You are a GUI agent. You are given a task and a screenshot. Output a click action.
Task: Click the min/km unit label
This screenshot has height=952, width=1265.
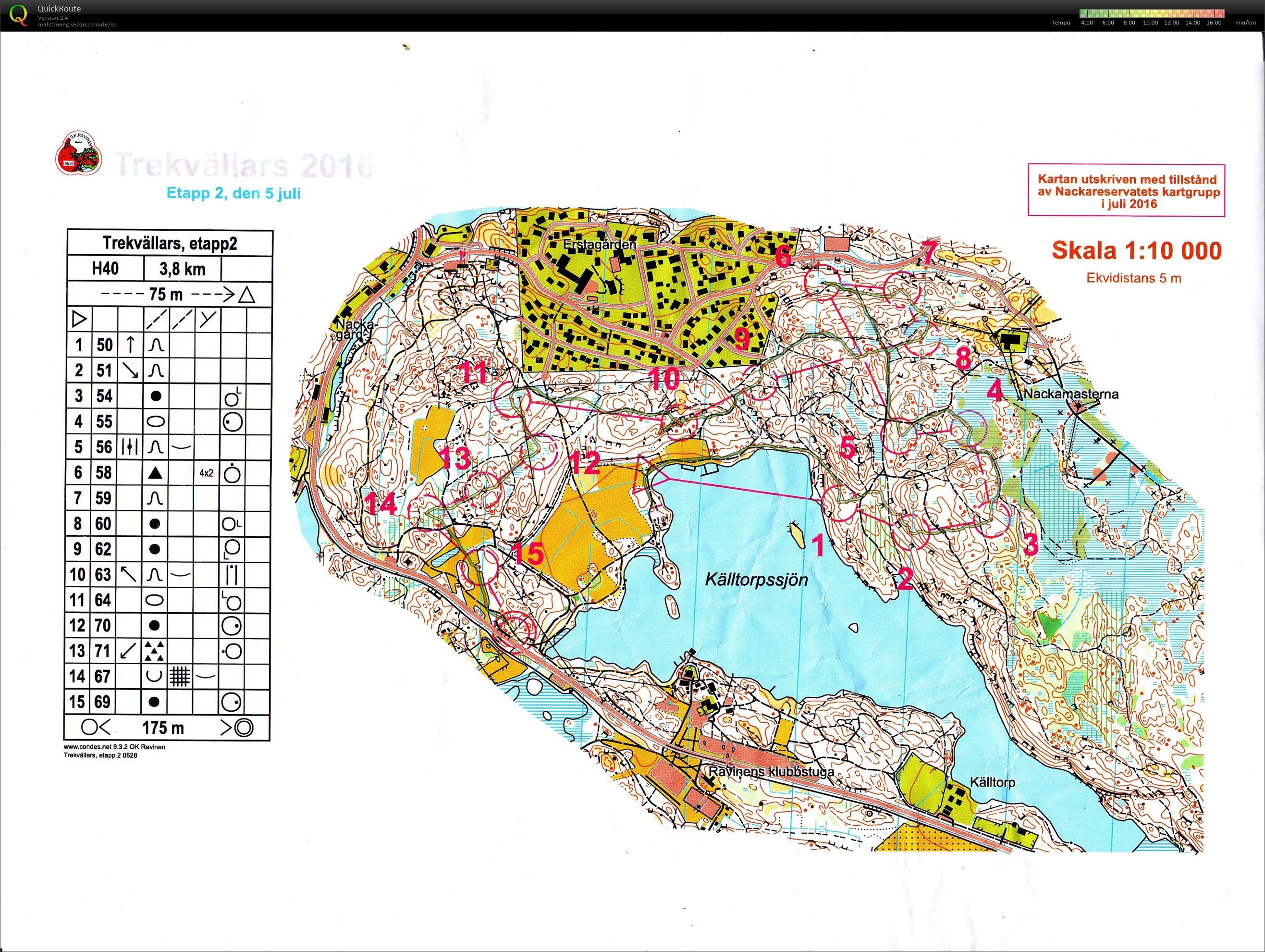coord(1245,23)
